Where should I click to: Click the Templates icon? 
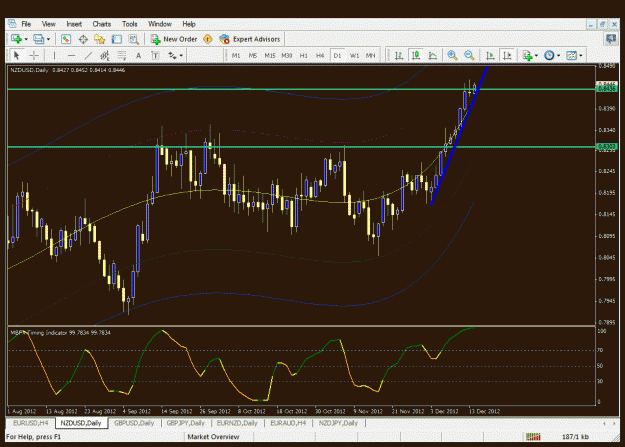pyautogui.click(x=572, y=55)
